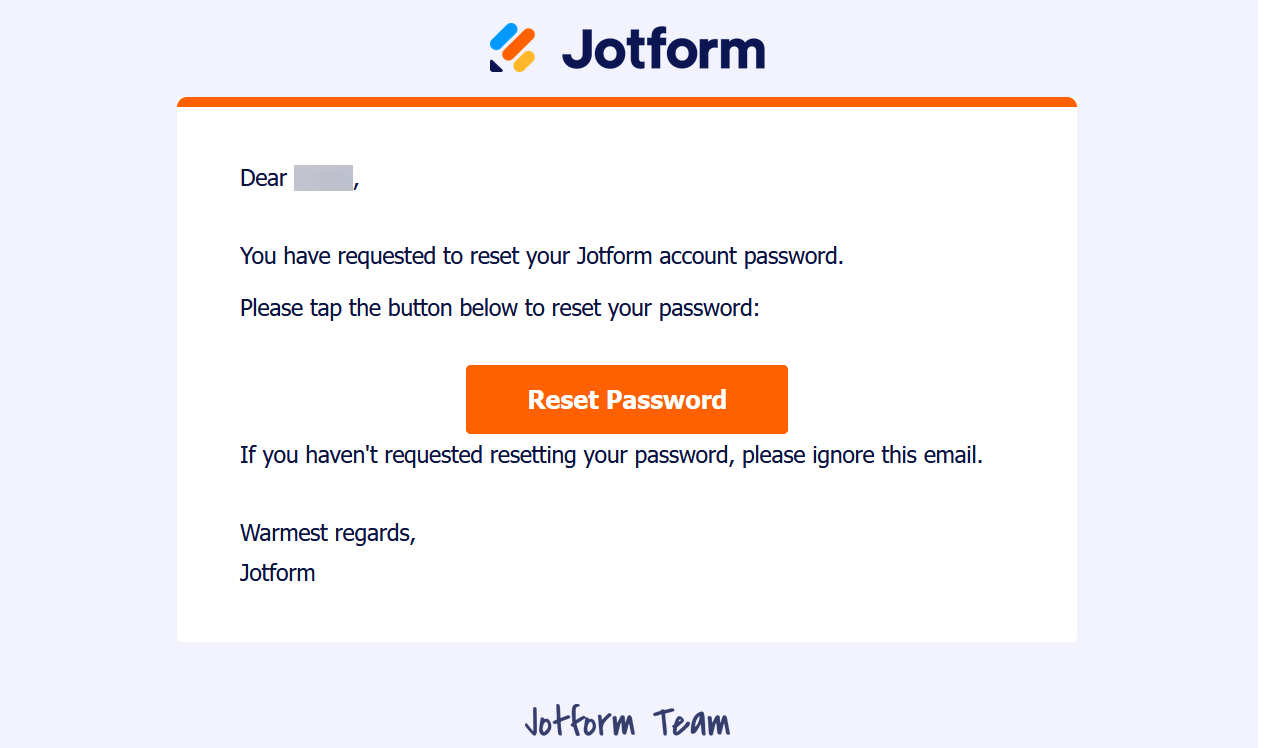Click the "If you haven't requested" notice
Viewport: 1267px width, 748px height.
click(611, 456)
